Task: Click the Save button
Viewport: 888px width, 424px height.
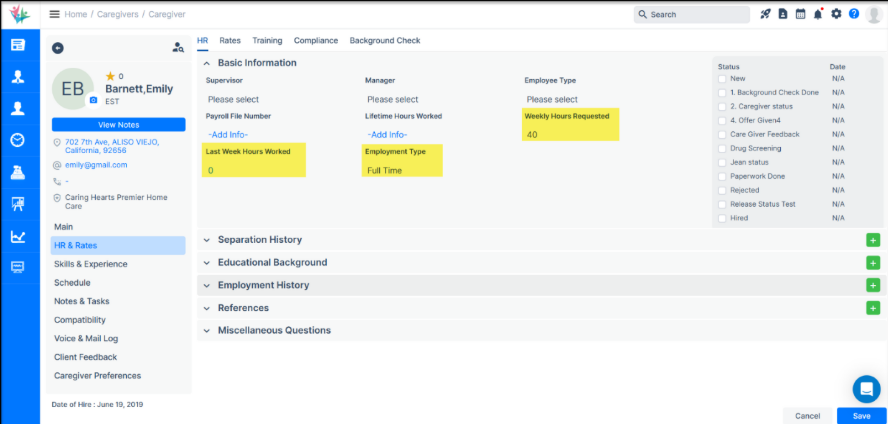Action: pos(860,415)
